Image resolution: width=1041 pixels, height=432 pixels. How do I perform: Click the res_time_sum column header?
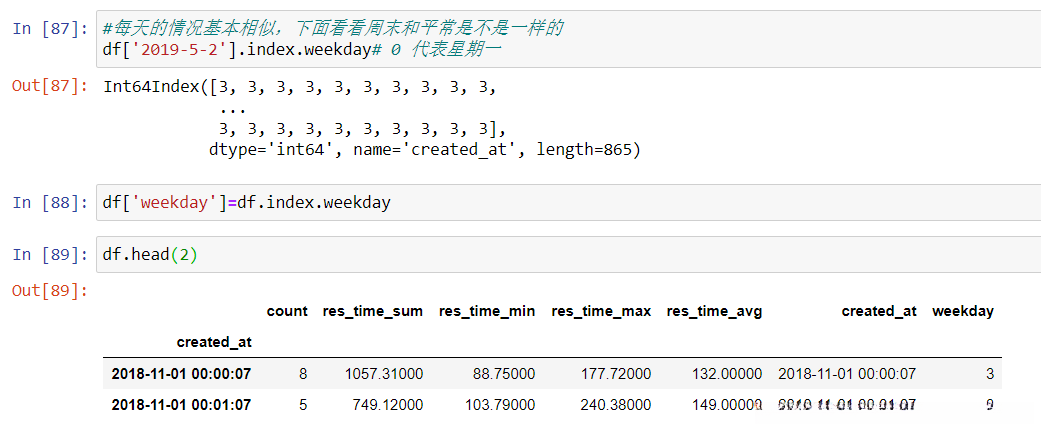click(372, 311)
